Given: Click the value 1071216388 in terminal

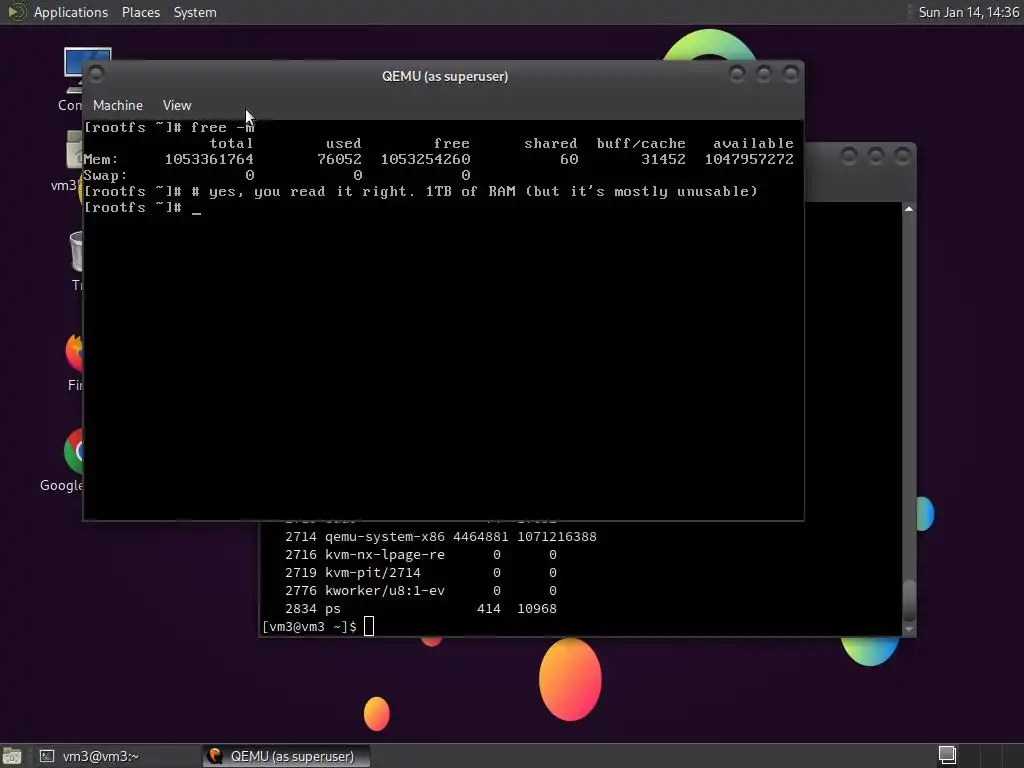Looking at the screenshot, I should click(557, 537).
